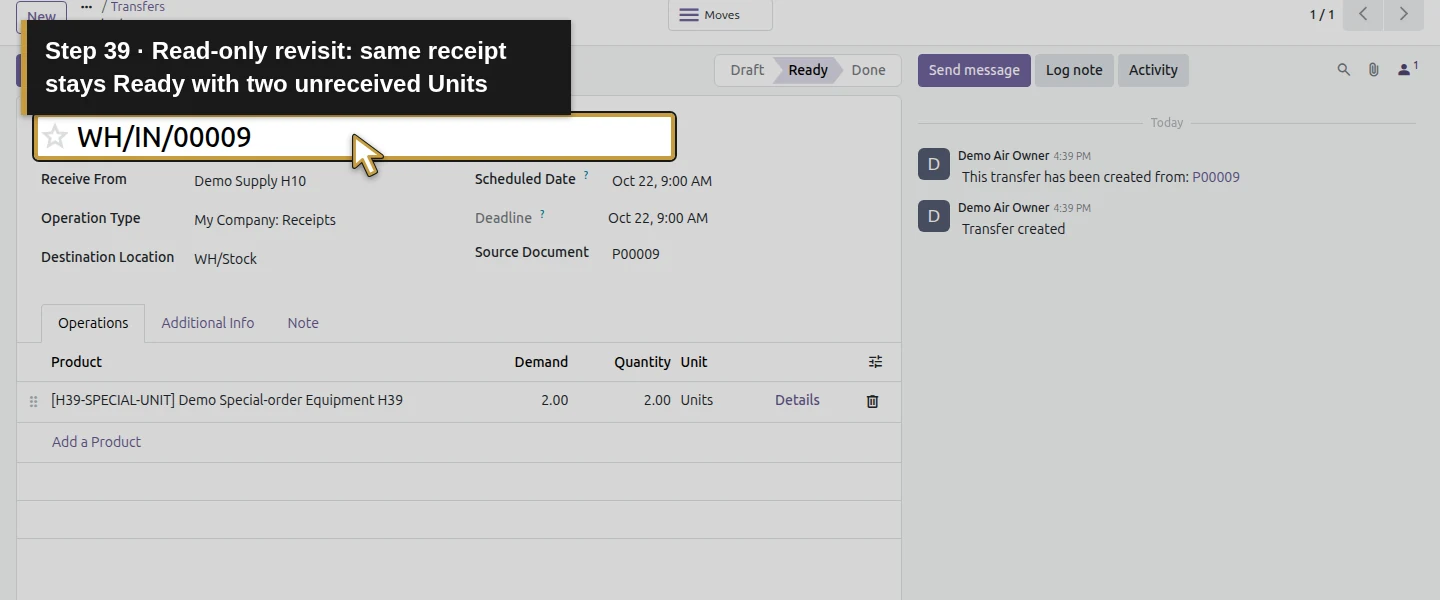Open attachments paperclip icon
This screenshot has height=600, width=1440.
click(x=1374, y=70)
